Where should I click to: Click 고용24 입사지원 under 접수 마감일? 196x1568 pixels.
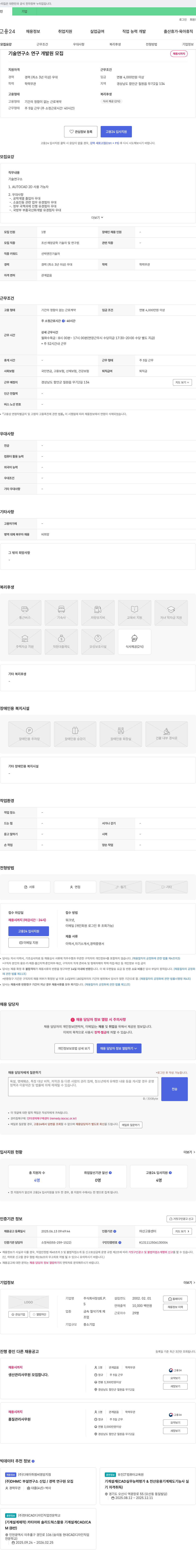(29, 931)
